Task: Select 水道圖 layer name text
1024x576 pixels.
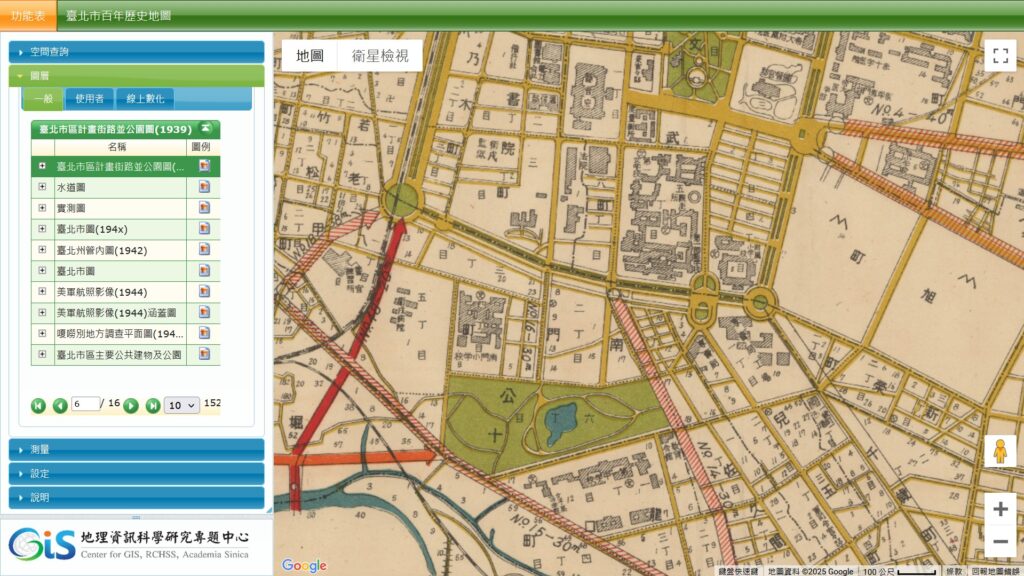Action: click(x=71, y=187)
